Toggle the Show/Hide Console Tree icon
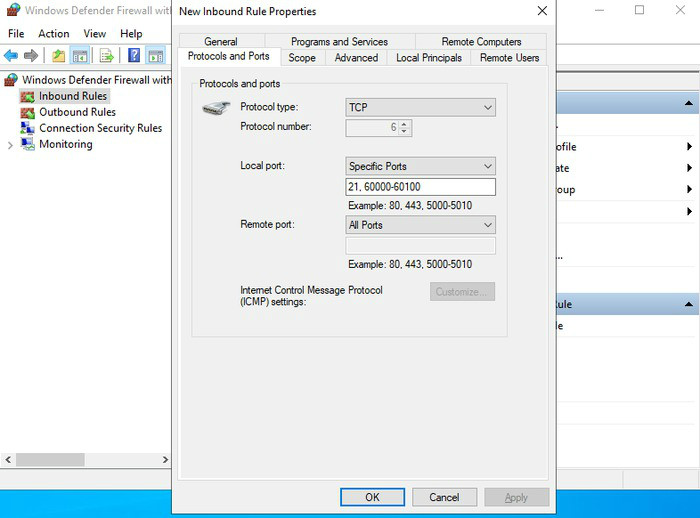The width and height of the screenshot is (700, 518). coord(80,56)
